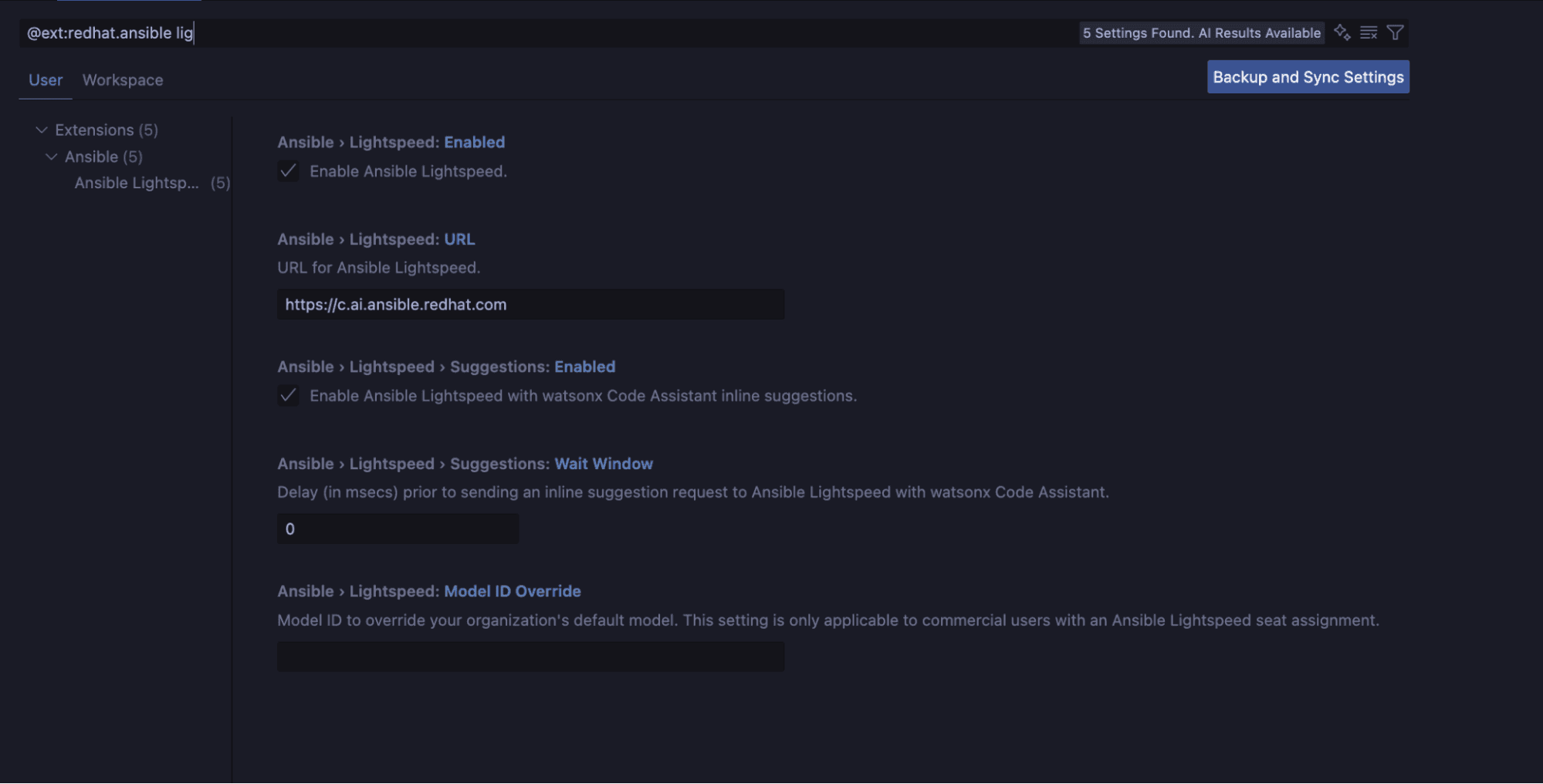The image size is (1543, 784).
Task: Select the Lightspeed: URL setting heading
Action: coord(376,240)
